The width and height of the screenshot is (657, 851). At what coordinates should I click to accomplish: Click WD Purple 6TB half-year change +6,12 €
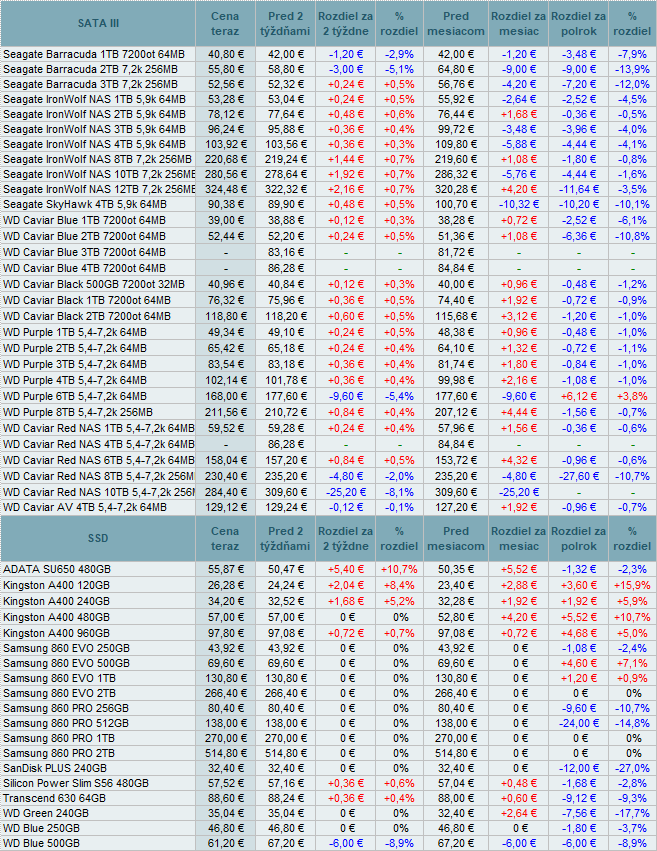tap(579, 397)
